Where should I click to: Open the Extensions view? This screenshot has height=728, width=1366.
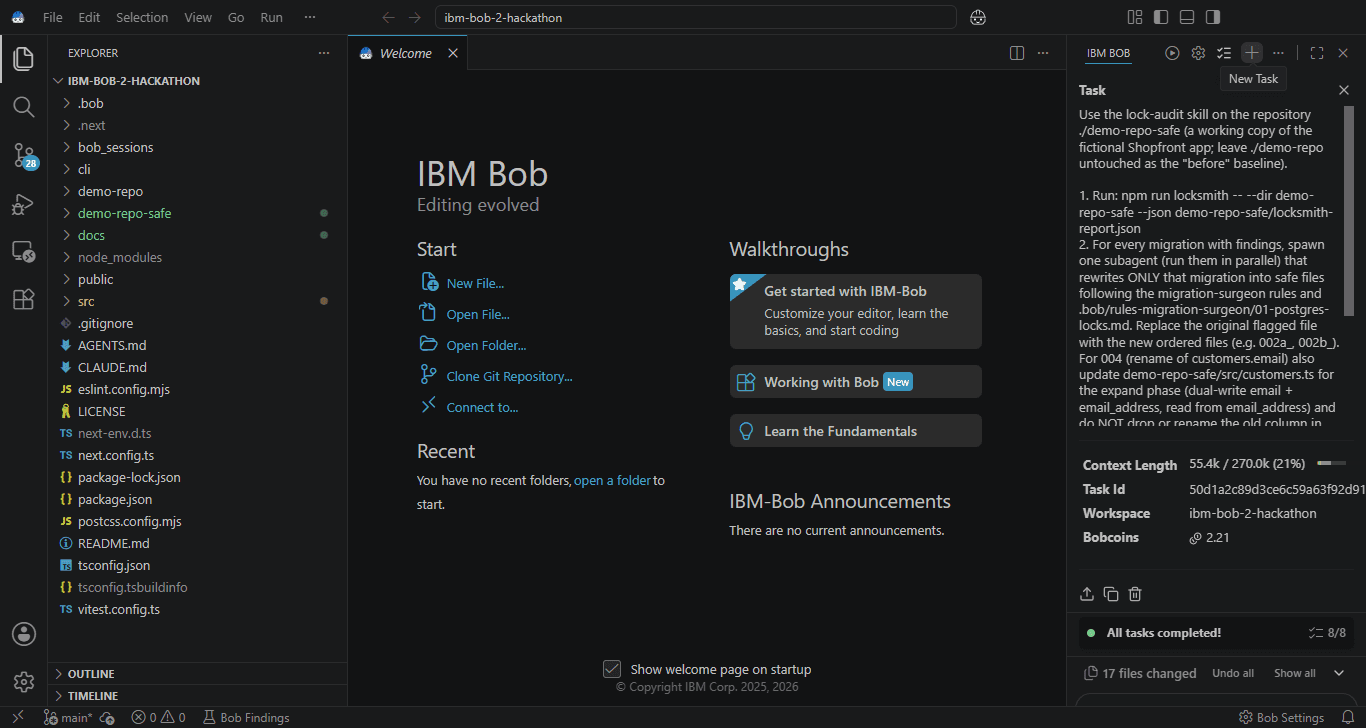tap(24, 299)
